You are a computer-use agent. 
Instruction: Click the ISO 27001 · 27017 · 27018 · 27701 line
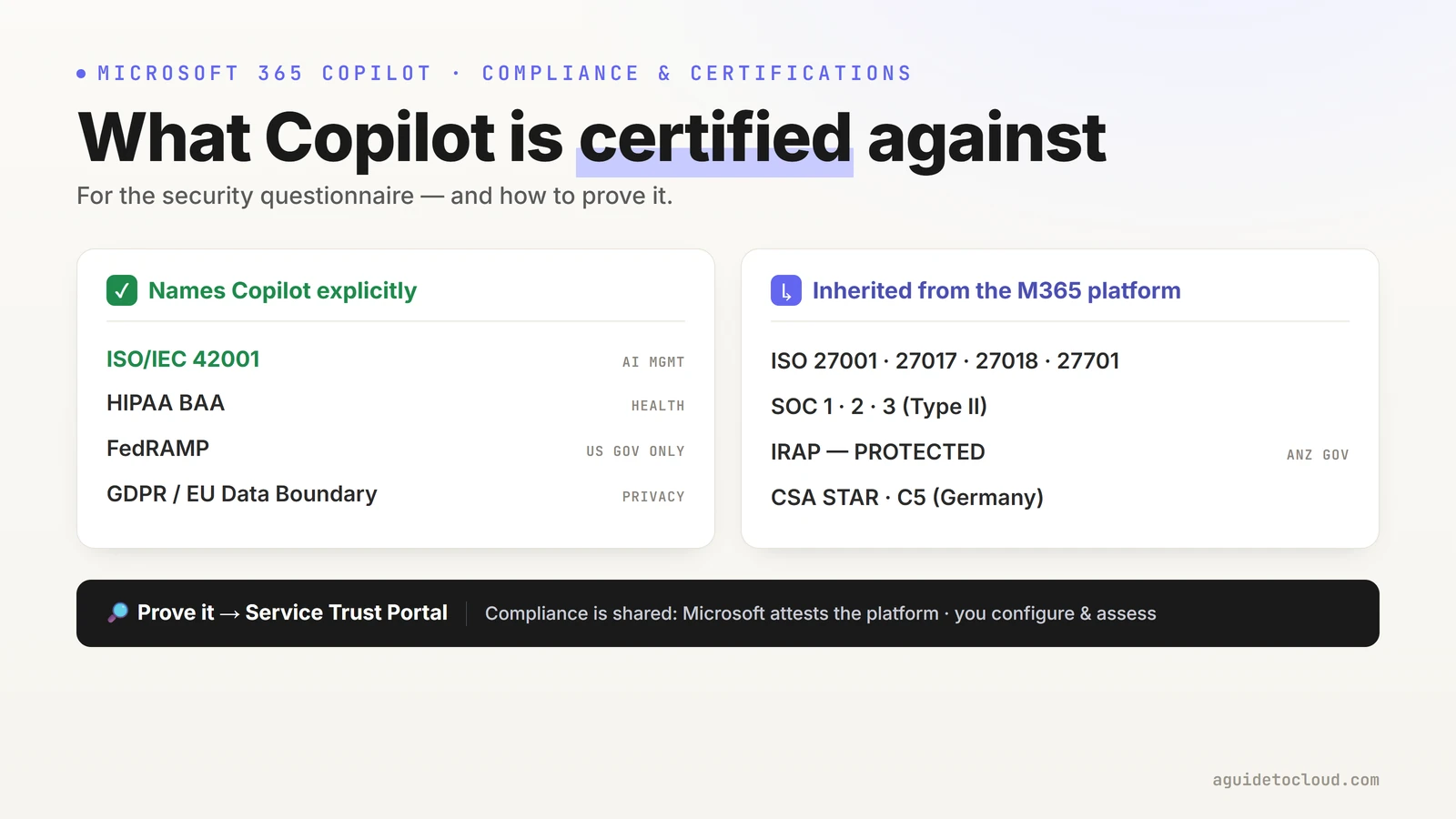point(945,361)
